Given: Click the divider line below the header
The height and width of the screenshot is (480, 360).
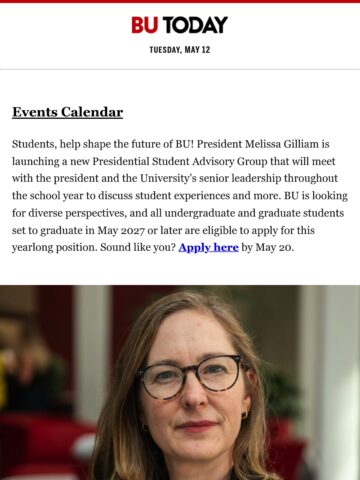Looking at the screenshot, I should [180, 69].
